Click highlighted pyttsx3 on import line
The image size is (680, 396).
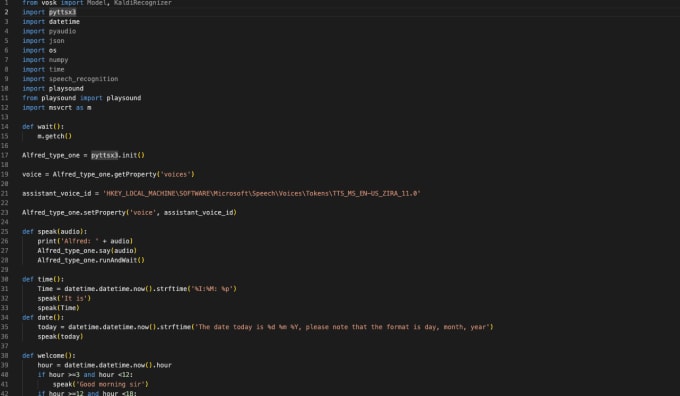62,12
